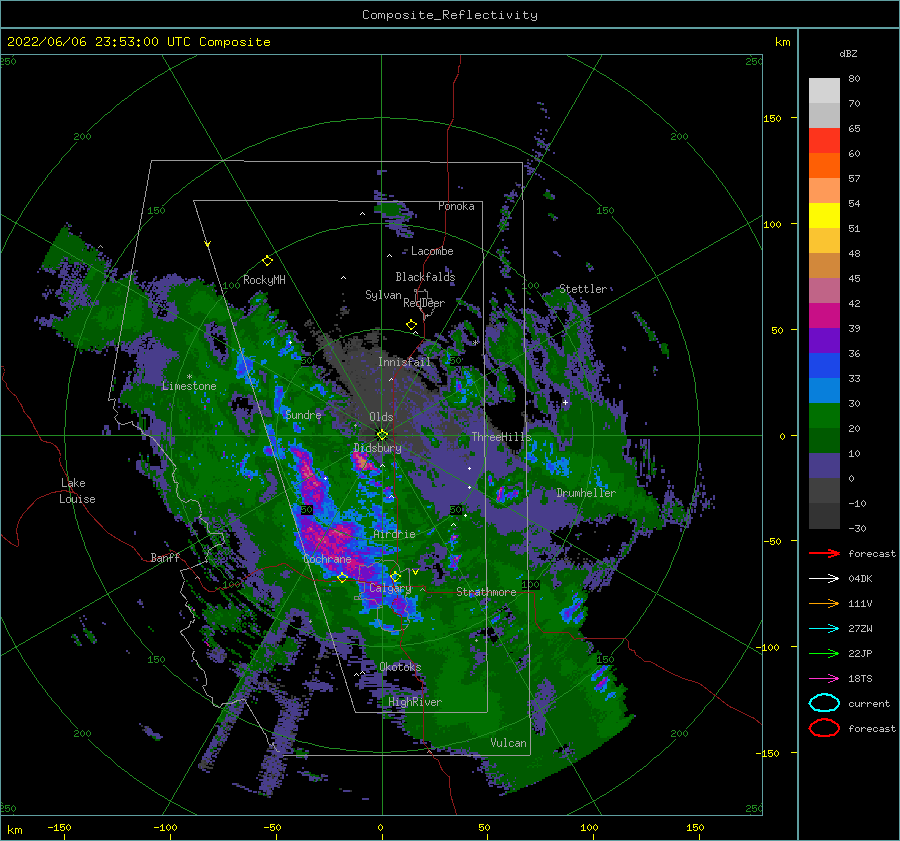Click the RedDeer city label
The image size is (900, 841).
(424, 303)
